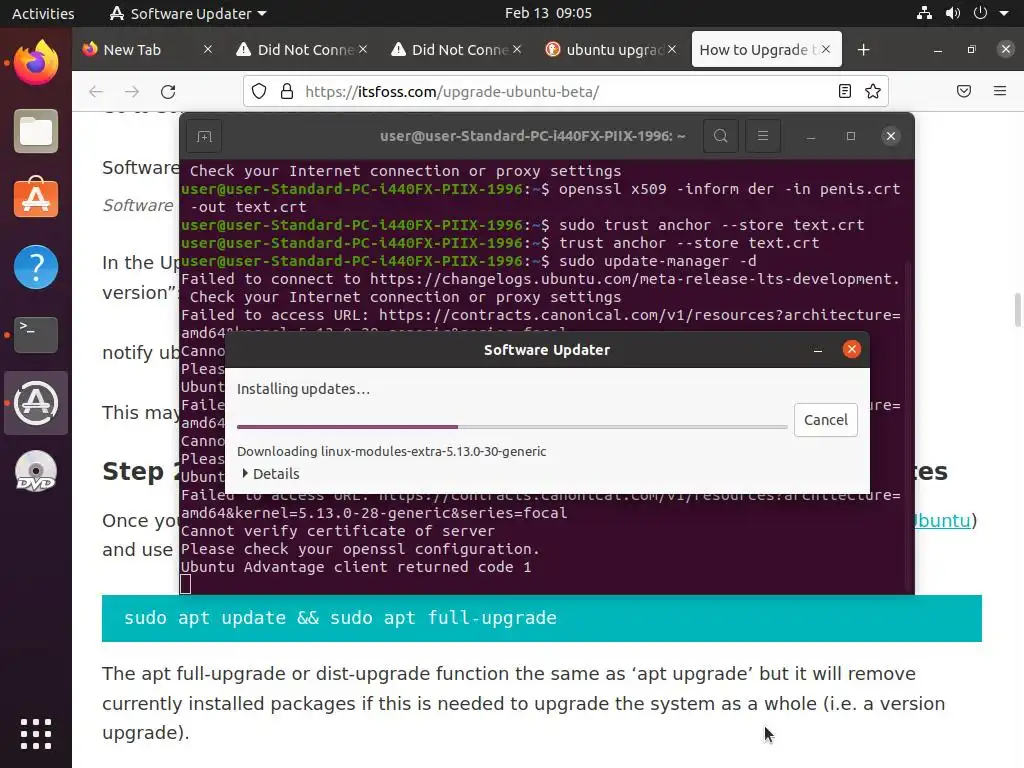This screenshot has height=768, width=1024.
Task: Open Activities overview
Action: [43, 13]
